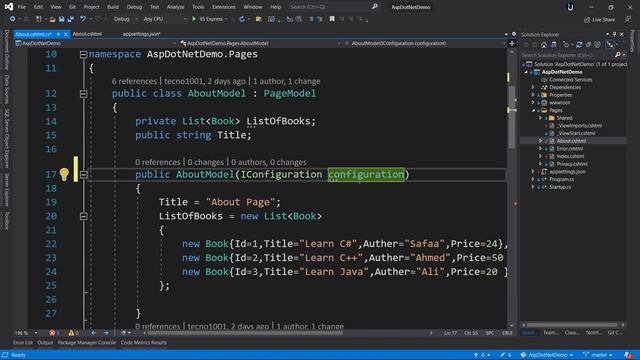The height and width of the screenshot is (360, 640).
Task: Select About.cshtml in Solution Explorer
Action: (x=571, y=141)
